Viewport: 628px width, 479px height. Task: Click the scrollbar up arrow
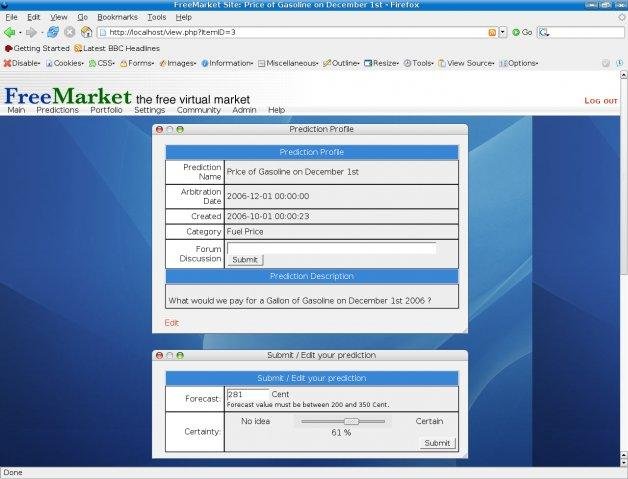tap(624, 75)
